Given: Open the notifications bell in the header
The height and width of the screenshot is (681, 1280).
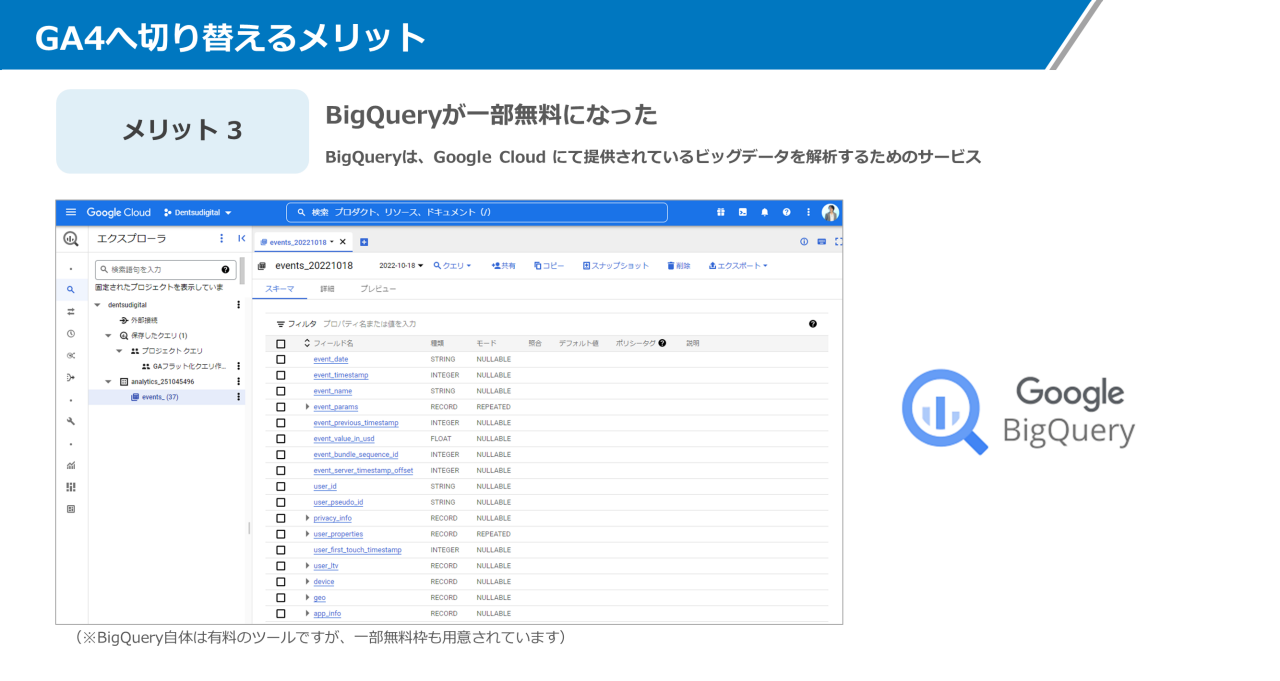Looking at the screenshot, I should click(766, 211).
